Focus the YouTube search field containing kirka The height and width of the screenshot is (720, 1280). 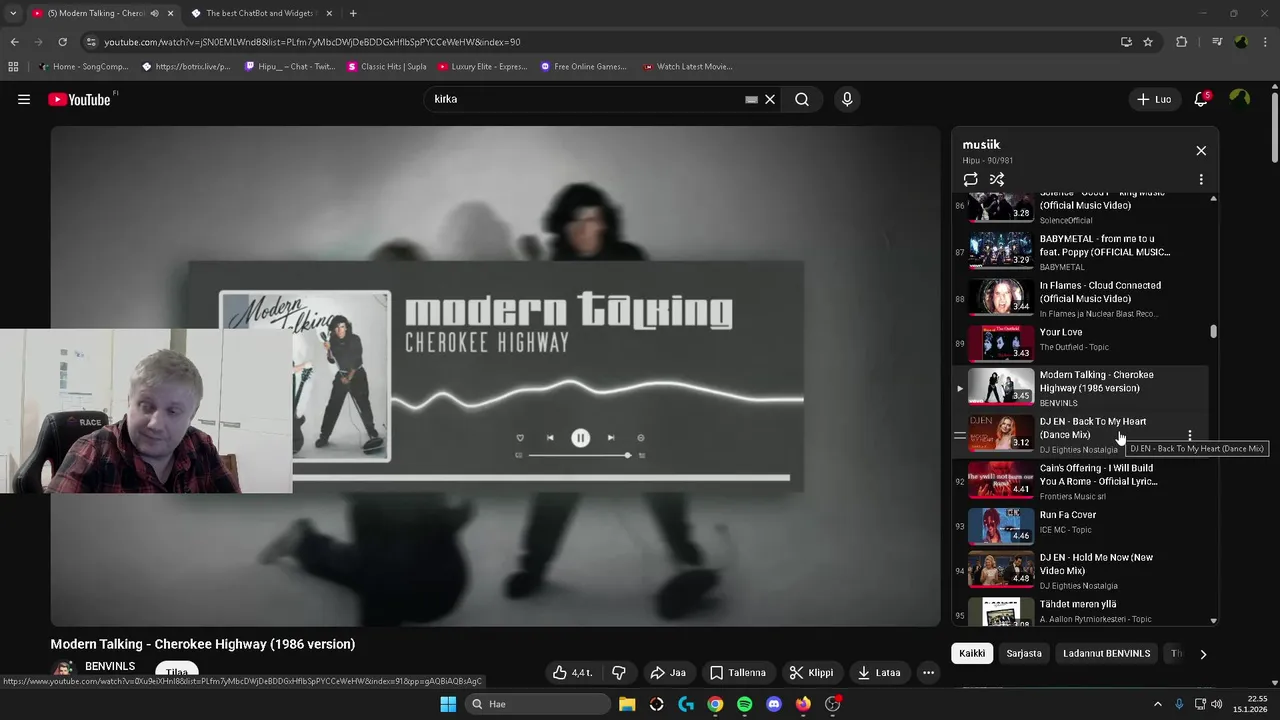[585, 99]
